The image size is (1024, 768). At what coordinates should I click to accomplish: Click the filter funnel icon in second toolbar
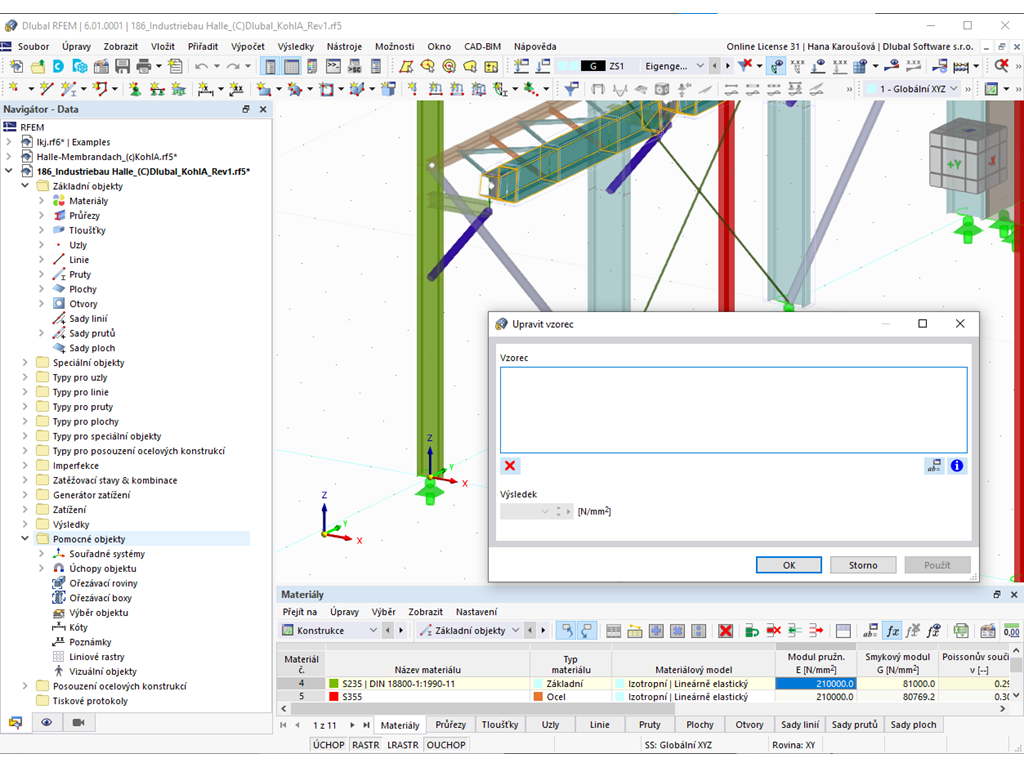click(x=571, y=89)
